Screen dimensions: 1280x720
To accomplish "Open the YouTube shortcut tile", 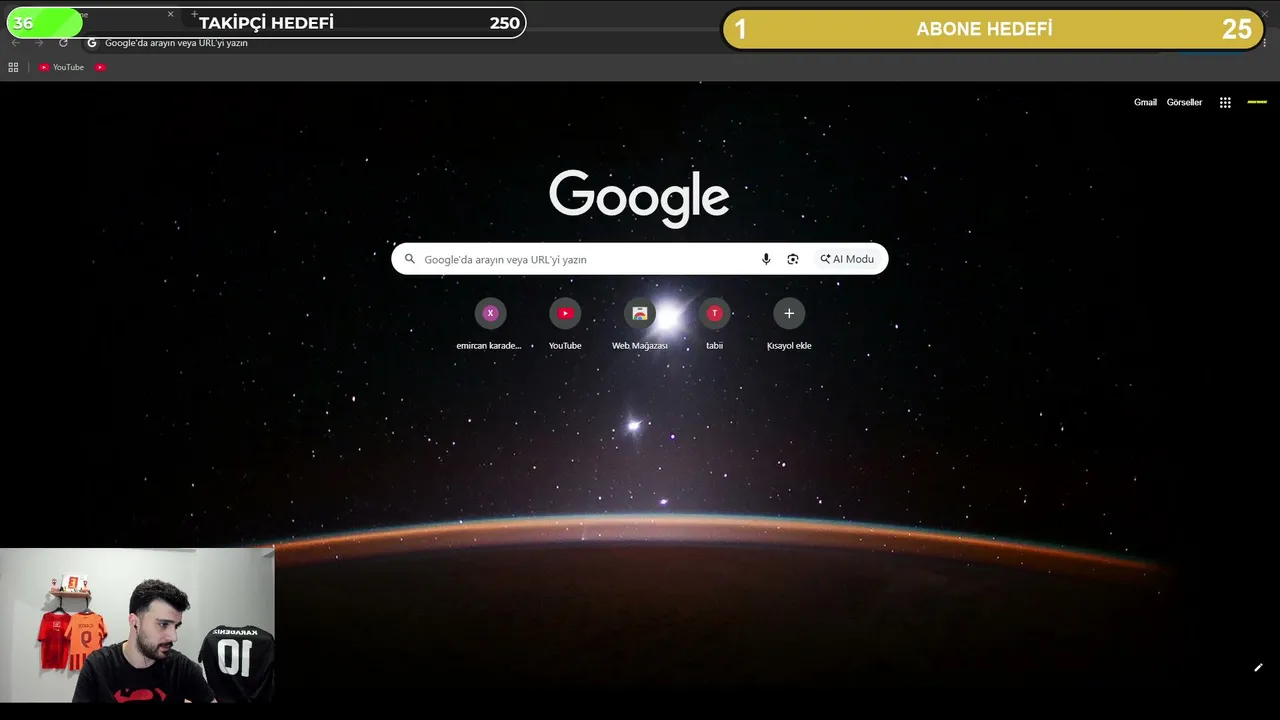I will [565, 325].
